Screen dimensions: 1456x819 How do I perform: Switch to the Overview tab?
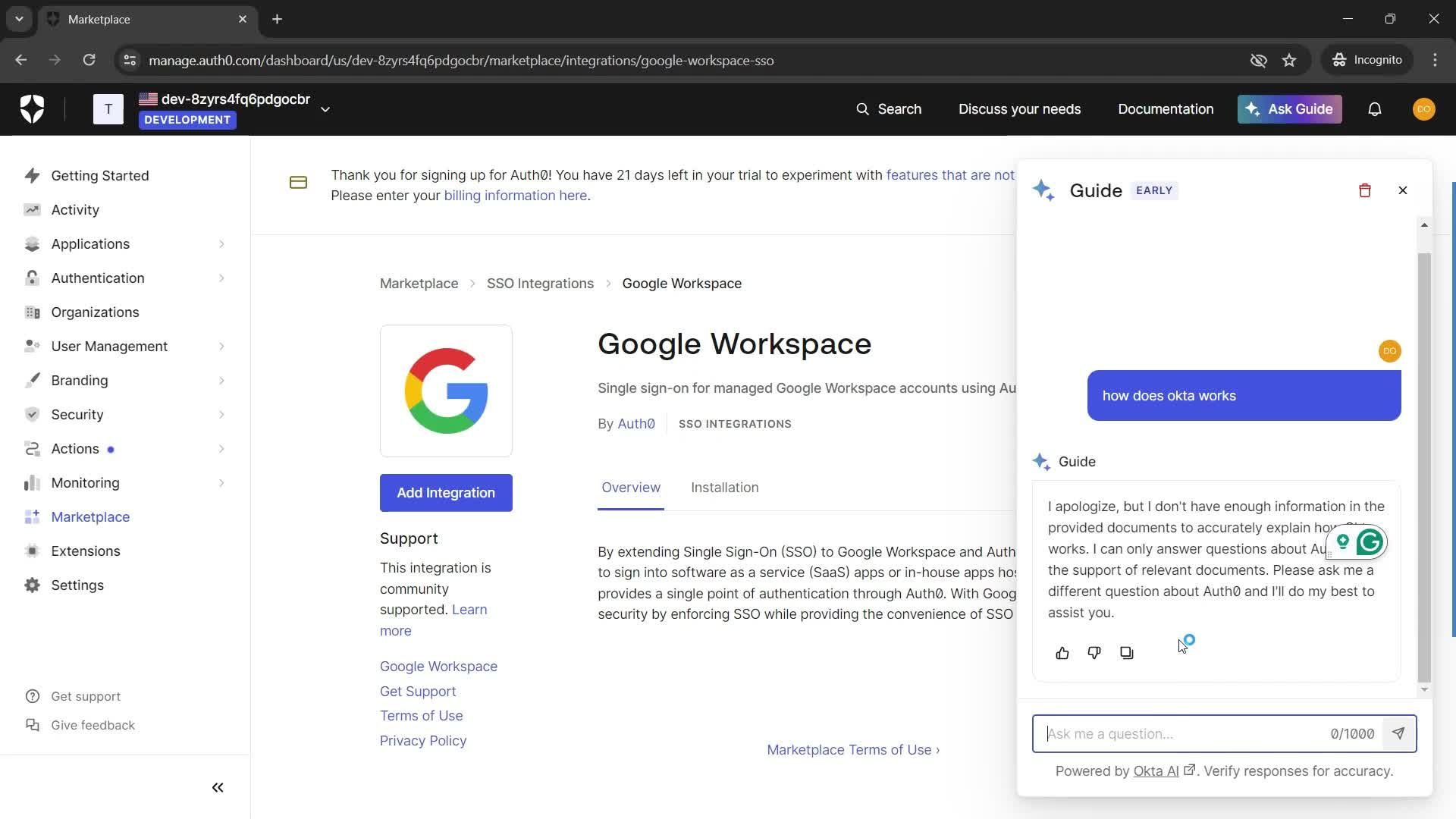tap(631, 488)
